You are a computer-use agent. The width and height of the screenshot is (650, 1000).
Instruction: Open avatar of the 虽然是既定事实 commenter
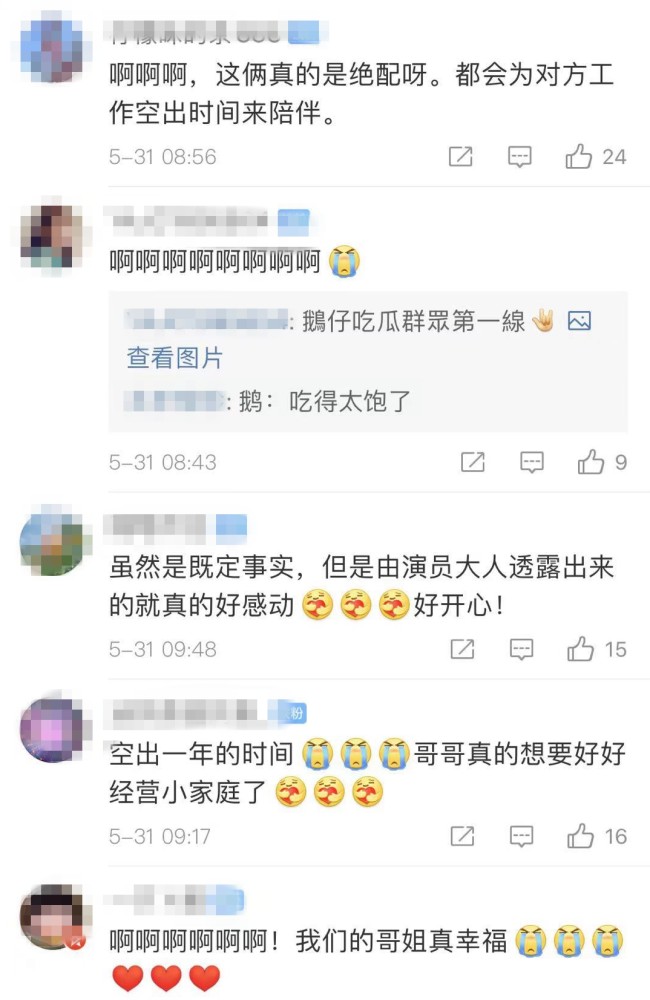(53, 541)
